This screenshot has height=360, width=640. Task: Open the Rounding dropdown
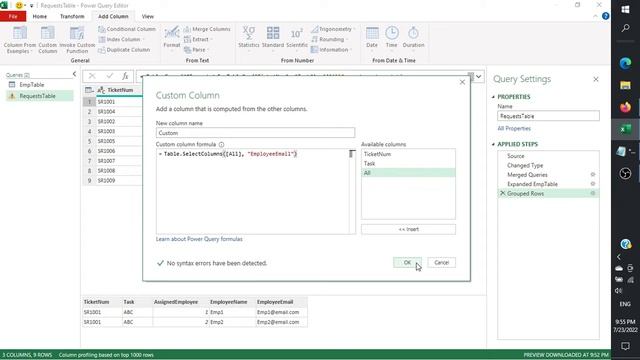click(330, 40)
